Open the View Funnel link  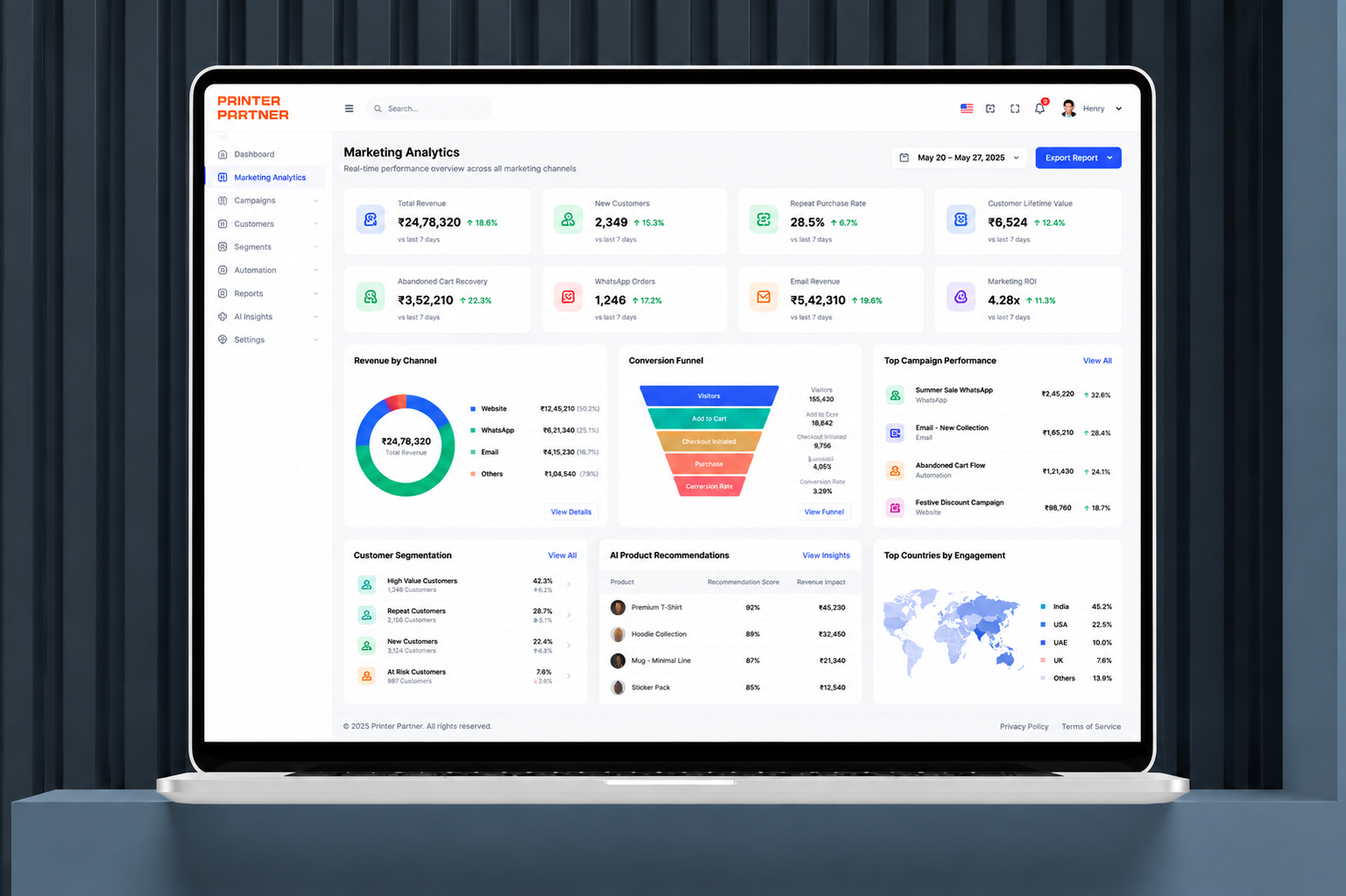tap(824, 511)
